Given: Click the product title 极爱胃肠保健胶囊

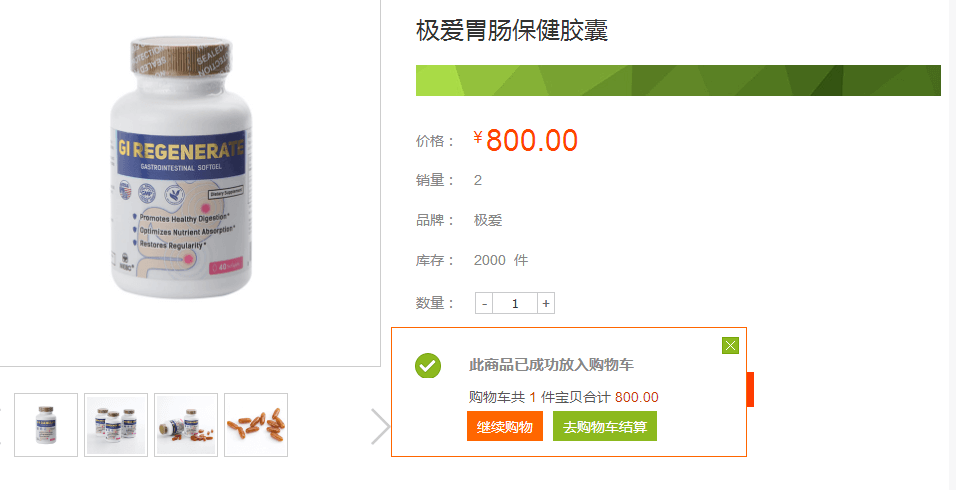Looking at the screenshot, I should [512, 30].
